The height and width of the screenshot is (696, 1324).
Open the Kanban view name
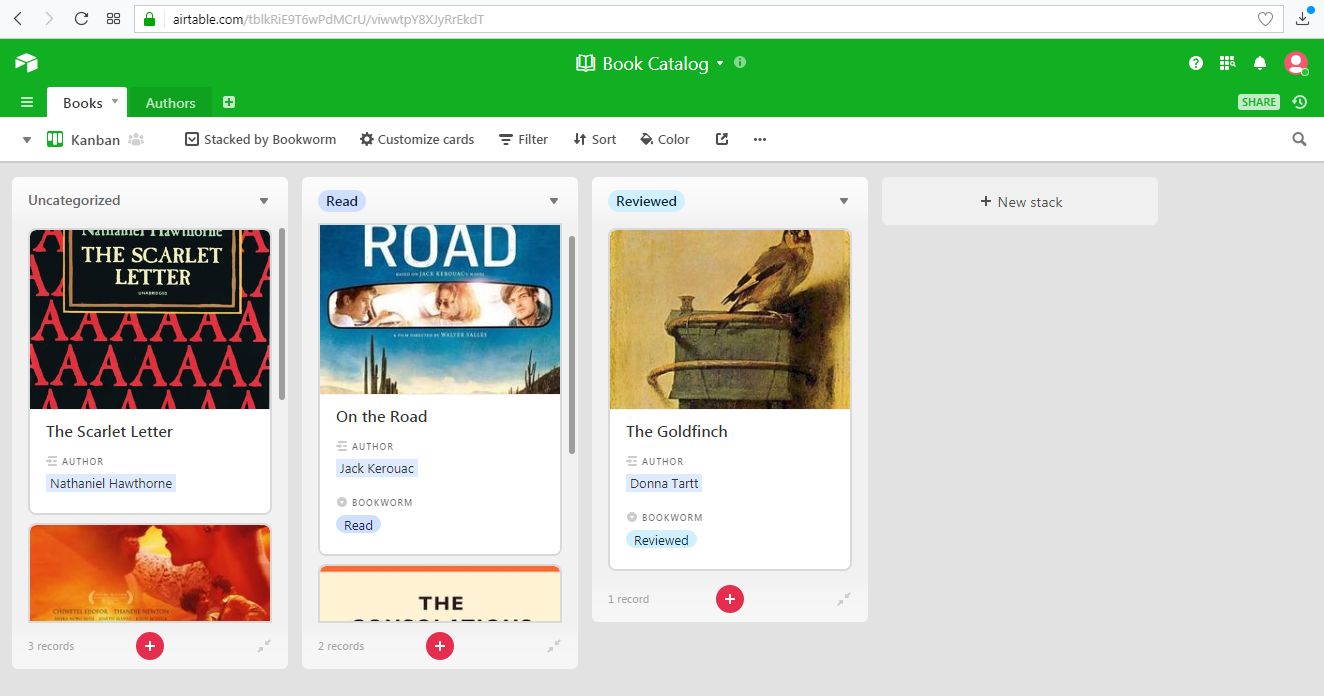pyautogui.click(x=95, y=140)
